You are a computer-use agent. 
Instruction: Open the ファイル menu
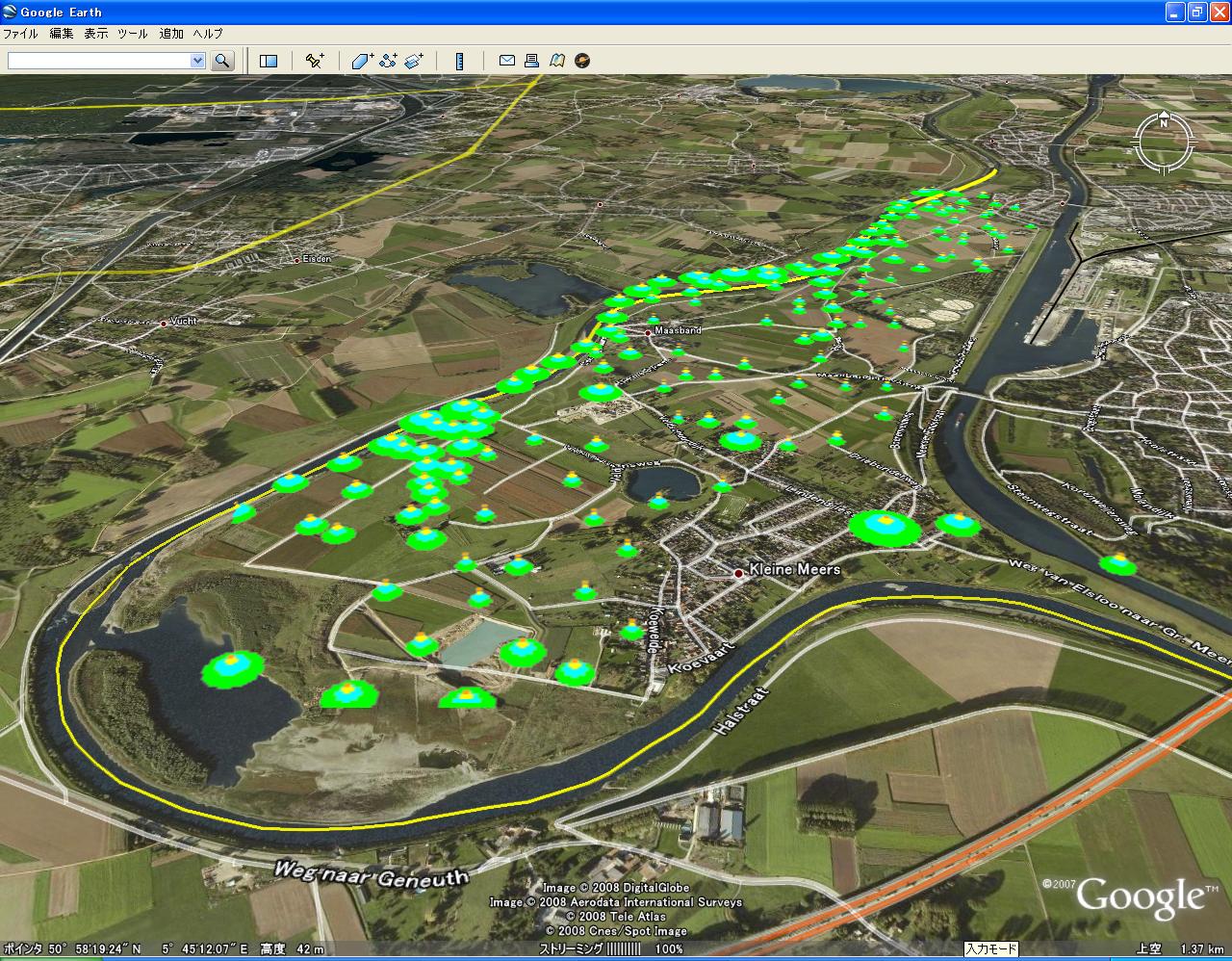click(x=20, y=34)
